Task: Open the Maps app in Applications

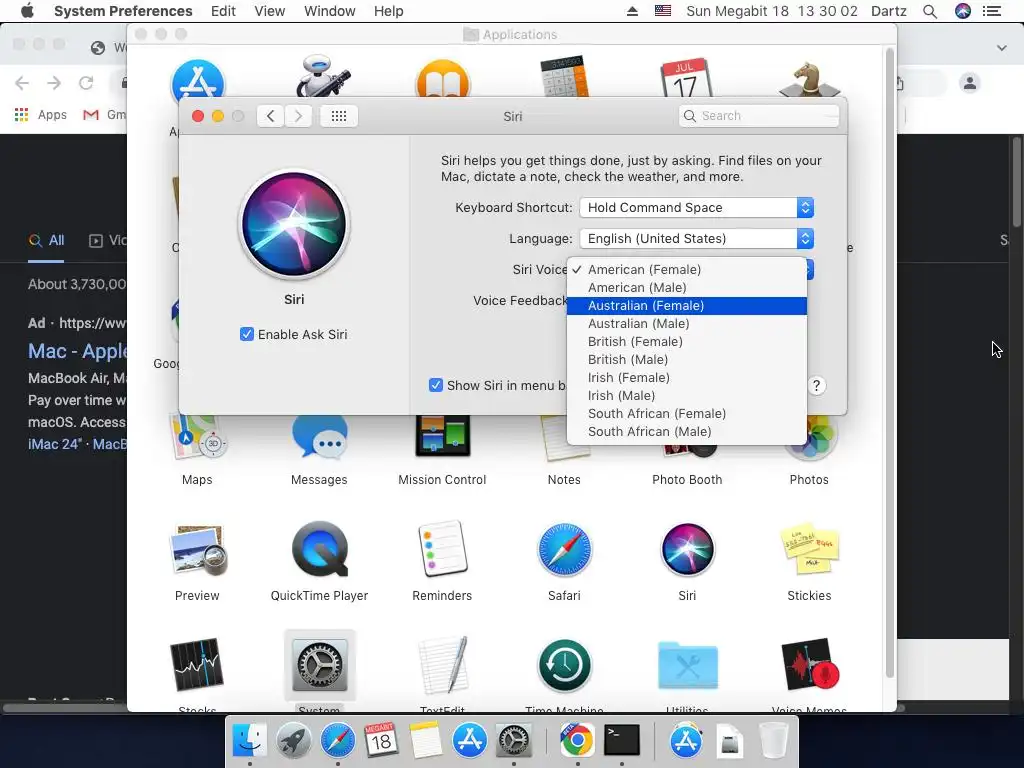Action: click(x=197, y=438)
